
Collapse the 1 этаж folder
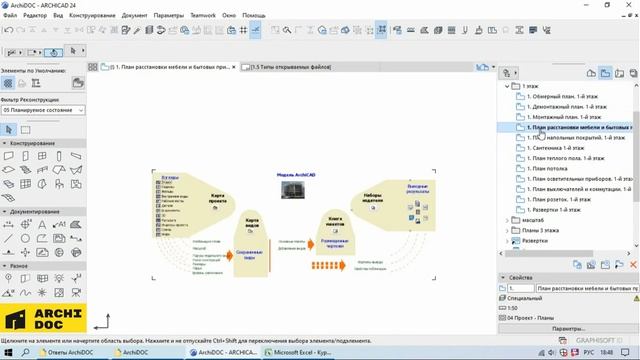tap(507, 86)
